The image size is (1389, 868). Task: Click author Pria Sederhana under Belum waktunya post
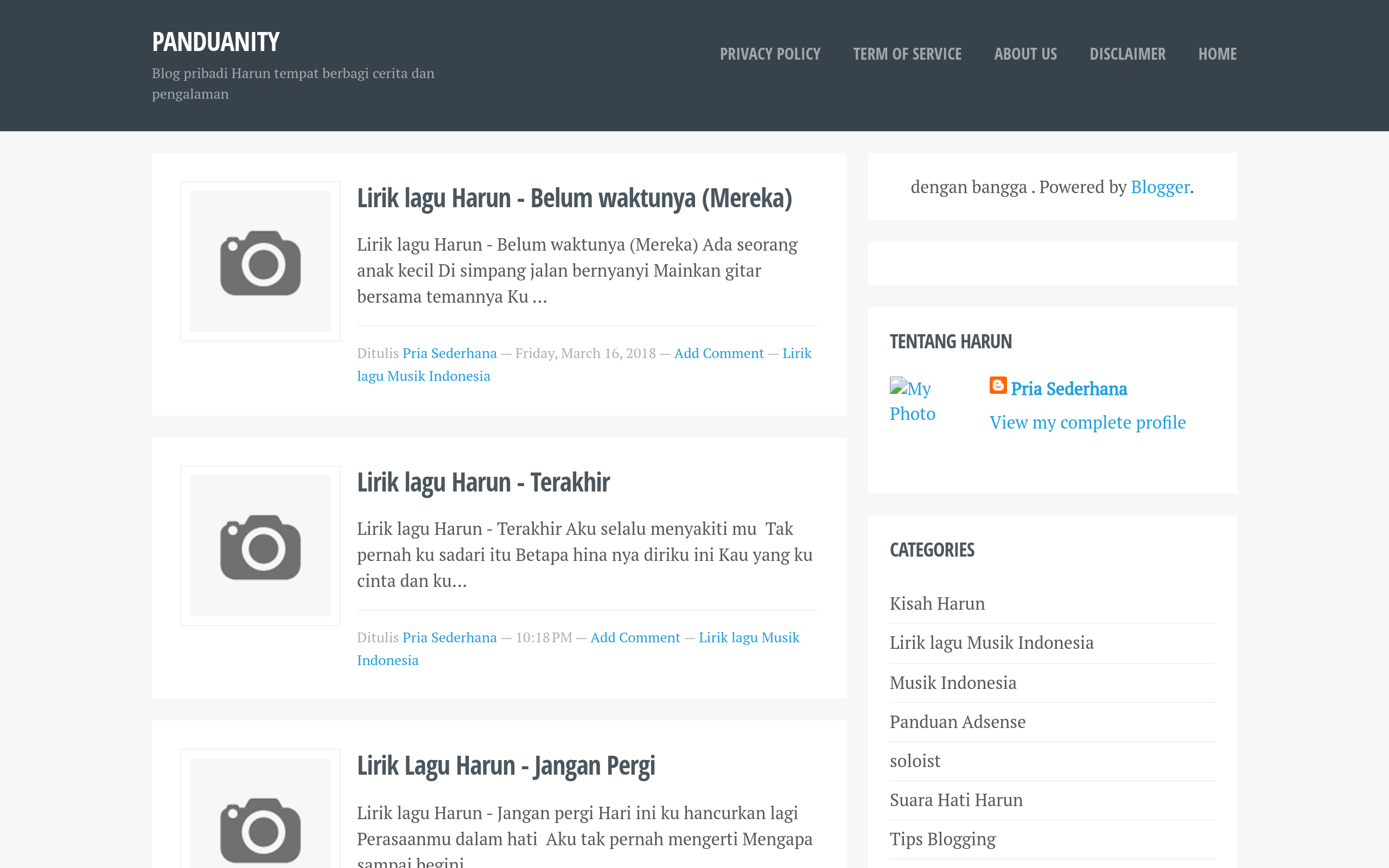coord(449,353)
